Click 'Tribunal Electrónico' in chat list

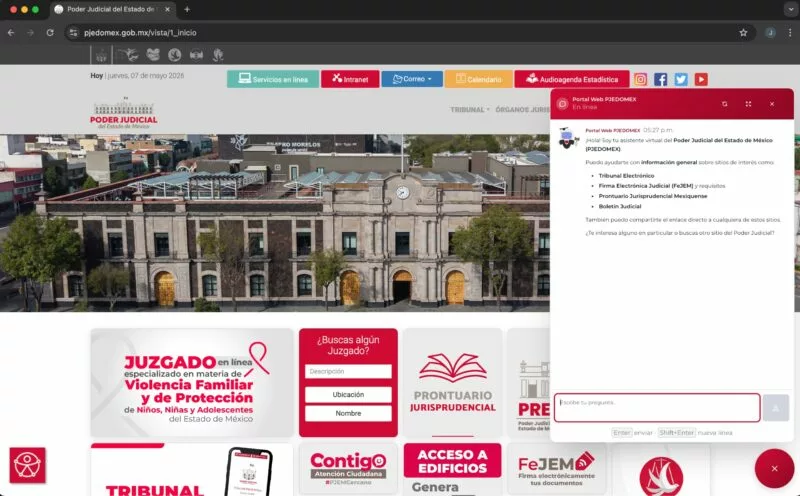click(626, 176)
